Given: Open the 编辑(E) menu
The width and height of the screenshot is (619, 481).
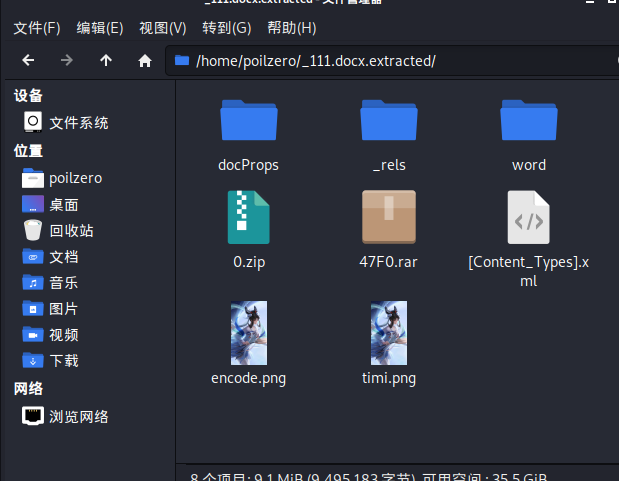Looking at the screenshot, I should 100,27.
